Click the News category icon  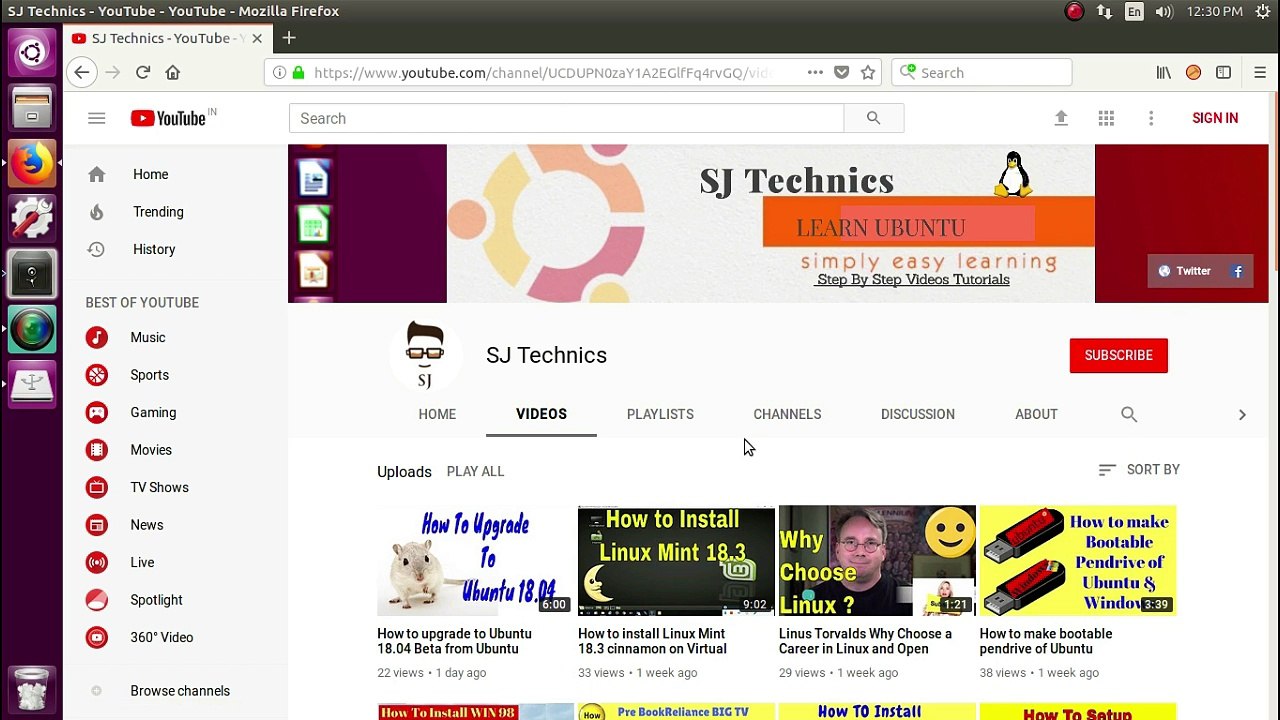point(96,525)
